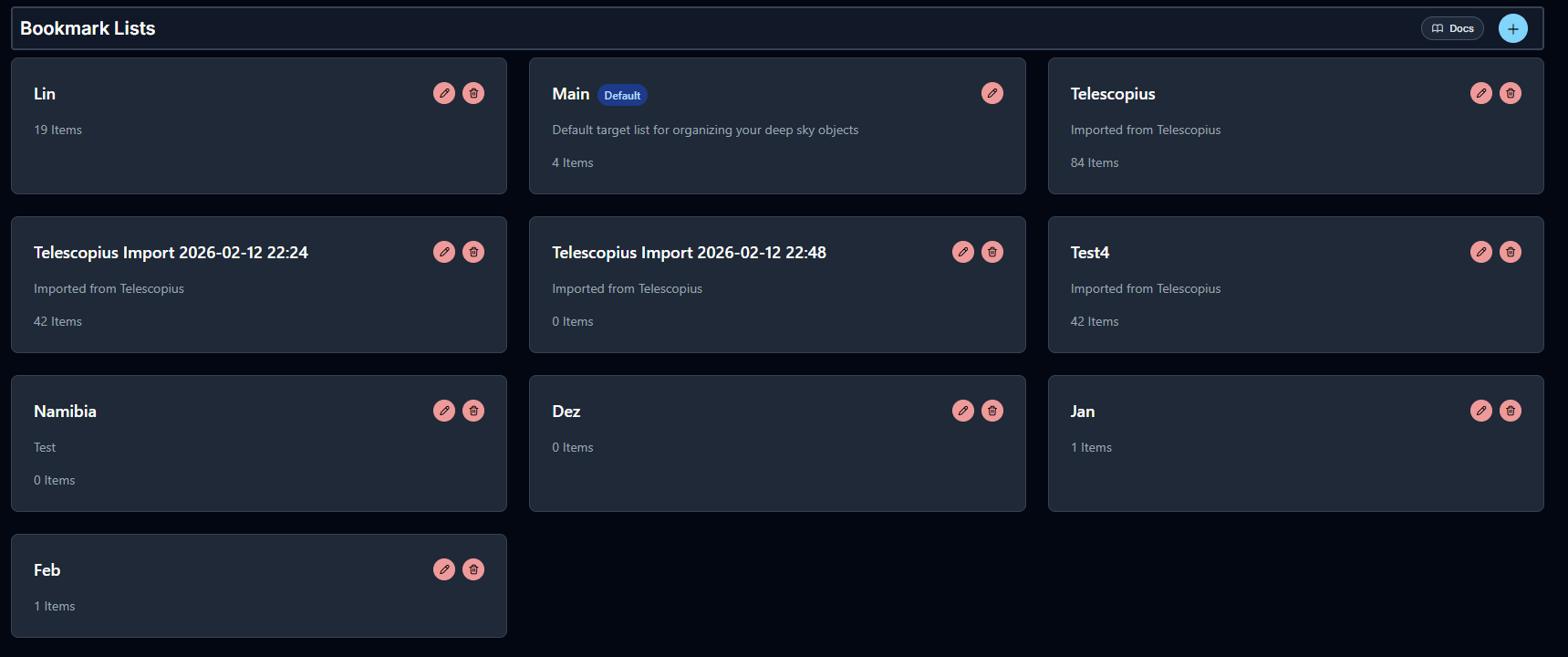
Task: Edit Telescopius Import 2026-02-12 22:24 list
Action: click(x=444, y=252)
